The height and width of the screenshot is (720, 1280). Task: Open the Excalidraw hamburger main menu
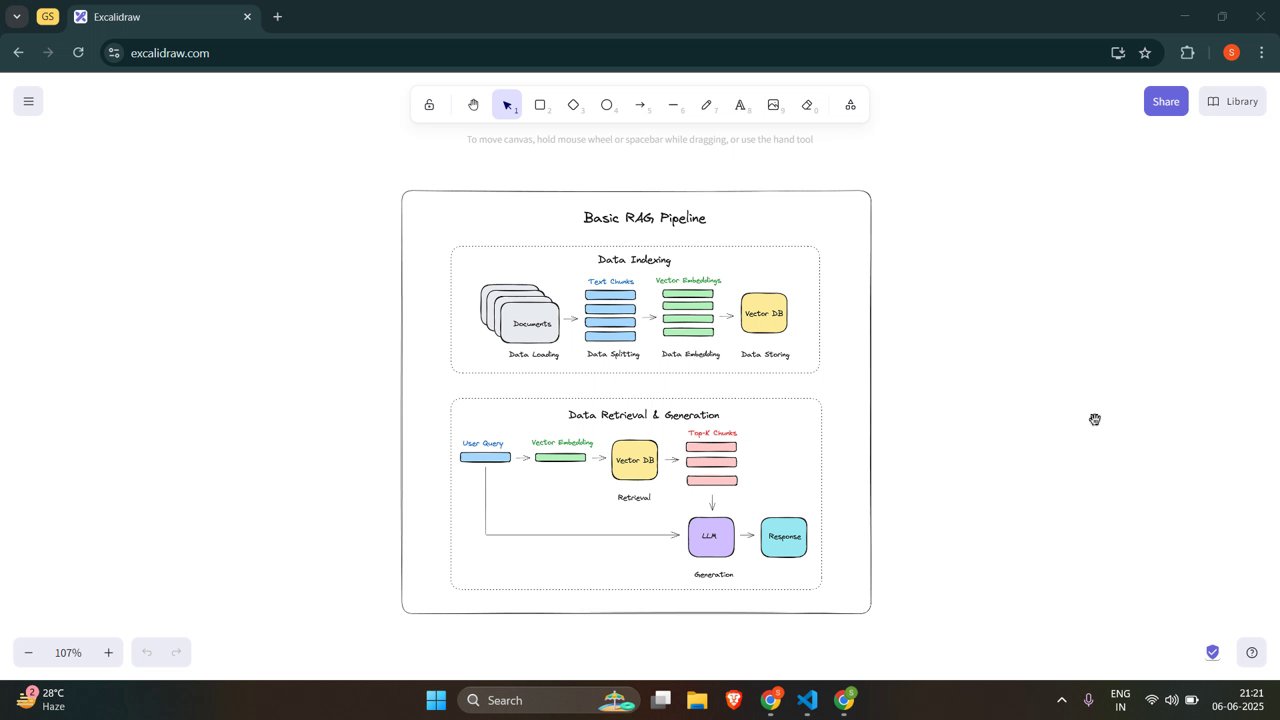[28, 101]
